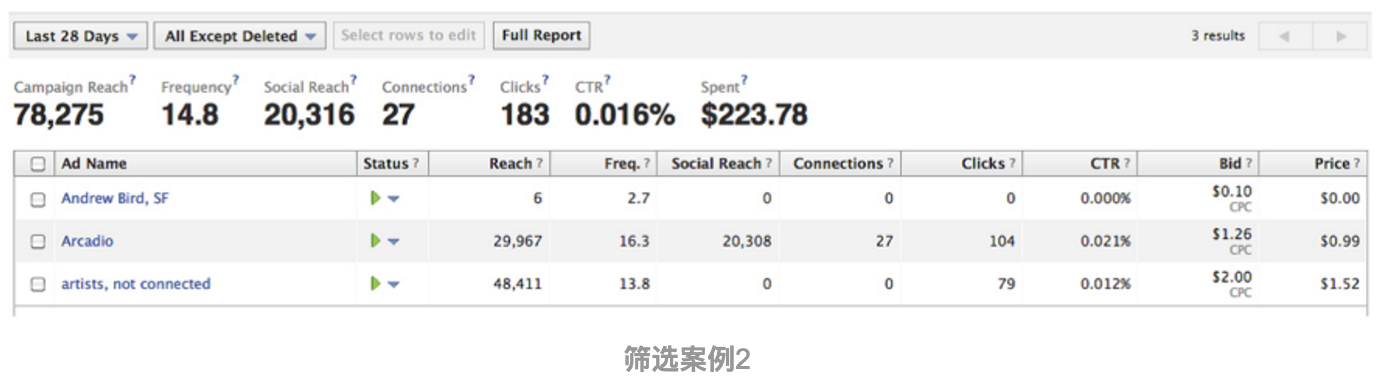Click the green play status icon for Andrew Bird, SF

click(376, 199)
